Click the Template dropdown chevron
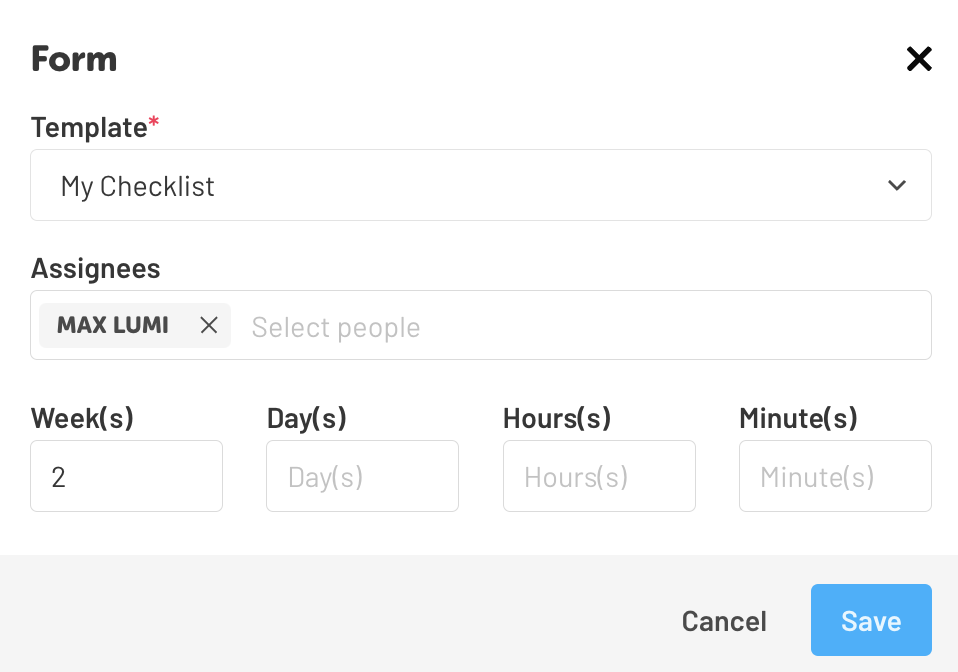The image size is (958, 672). [897, 185]
